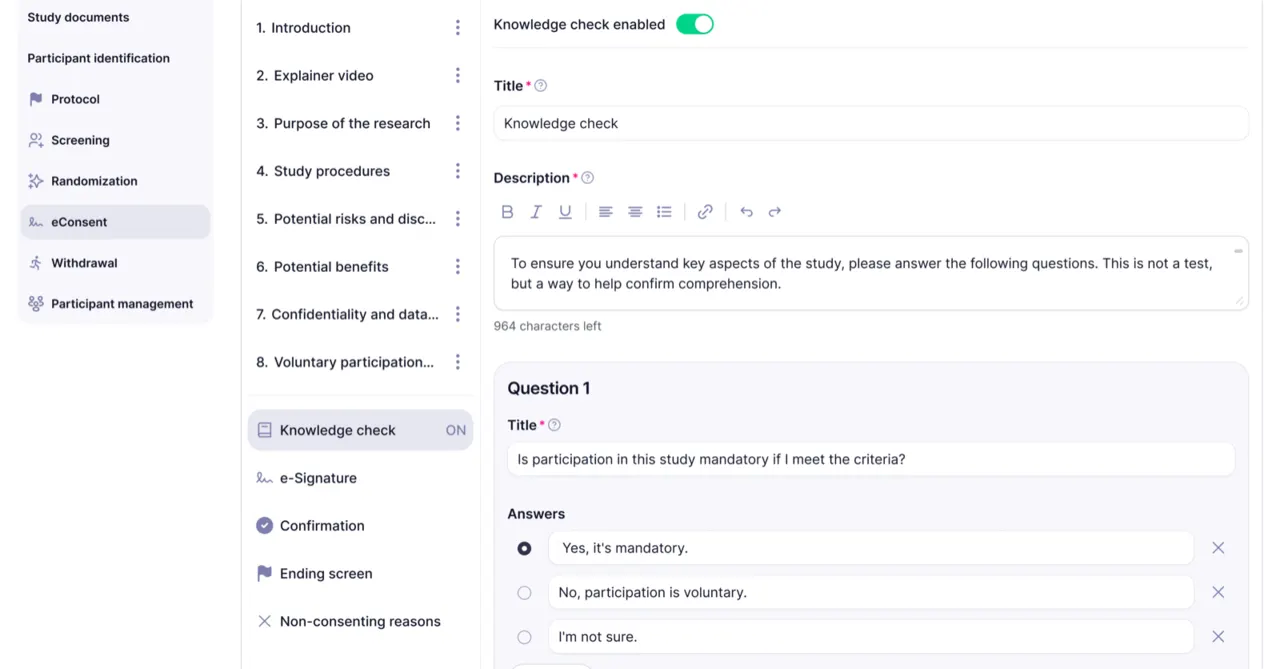This screenshot has height=669, width=1280.
Task: Click the Protocol flag icon
Action: pos(36,99)
